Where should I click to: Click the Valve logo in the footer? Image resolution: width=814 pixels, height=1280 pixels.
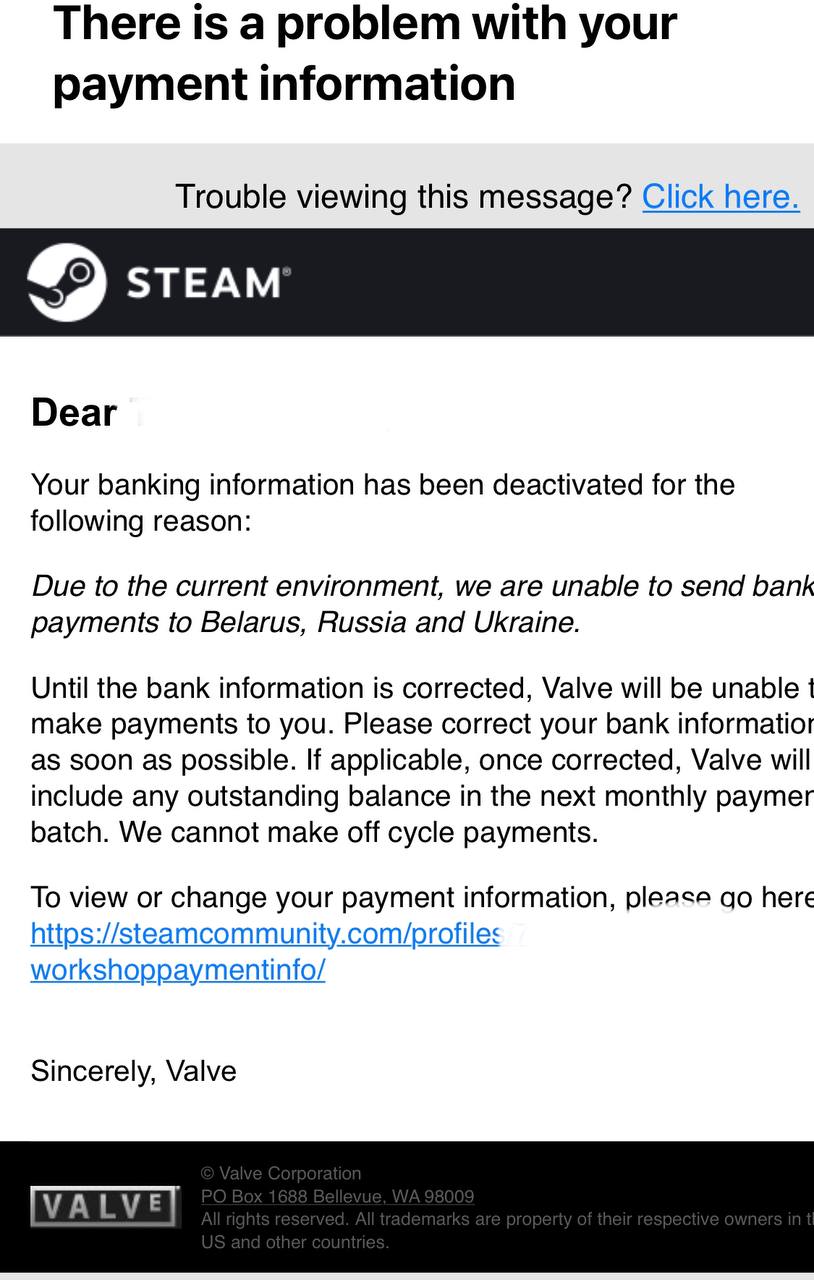[x=105, y=1206]
